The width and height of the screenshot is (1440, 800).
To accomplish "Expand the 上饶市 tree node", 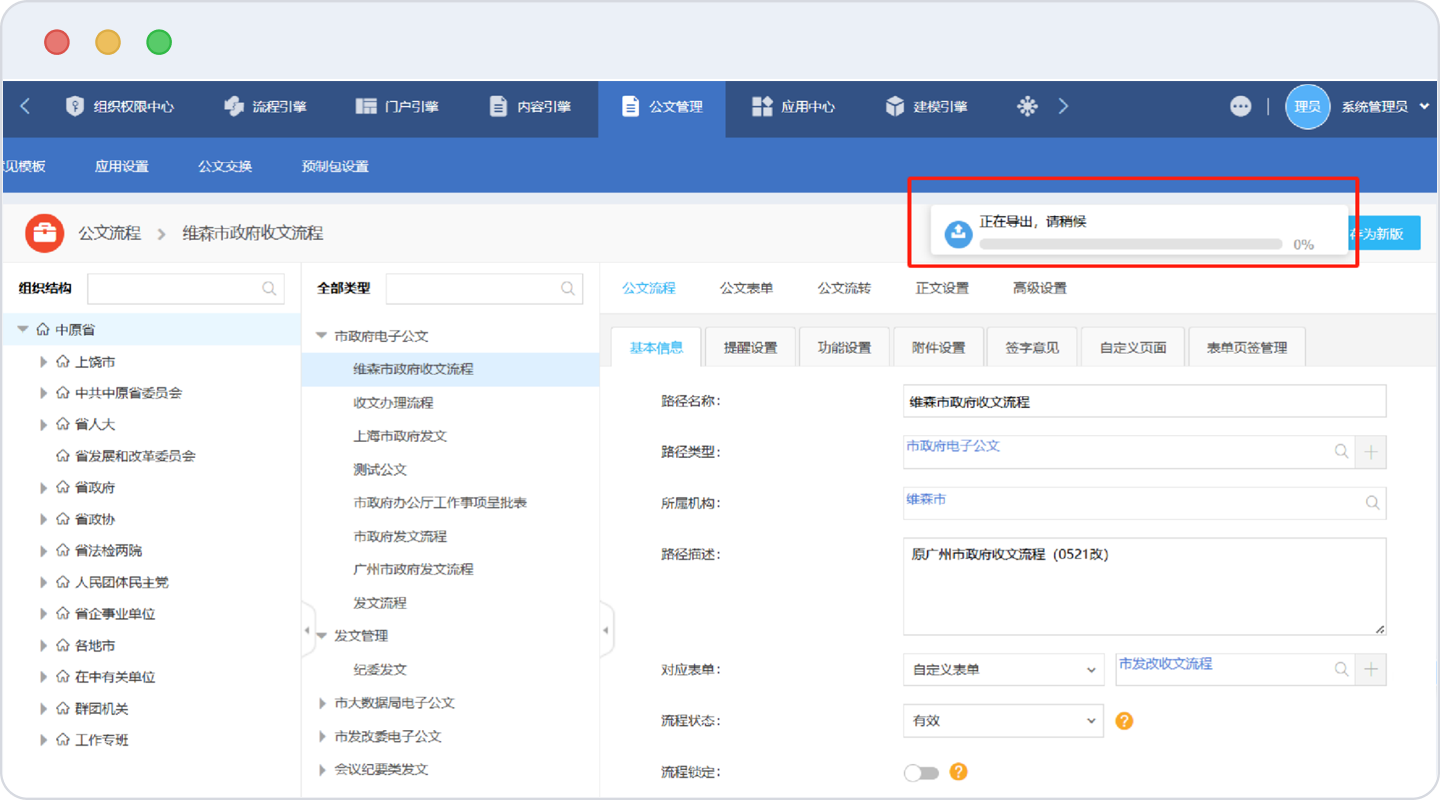I will coord(43,362).
